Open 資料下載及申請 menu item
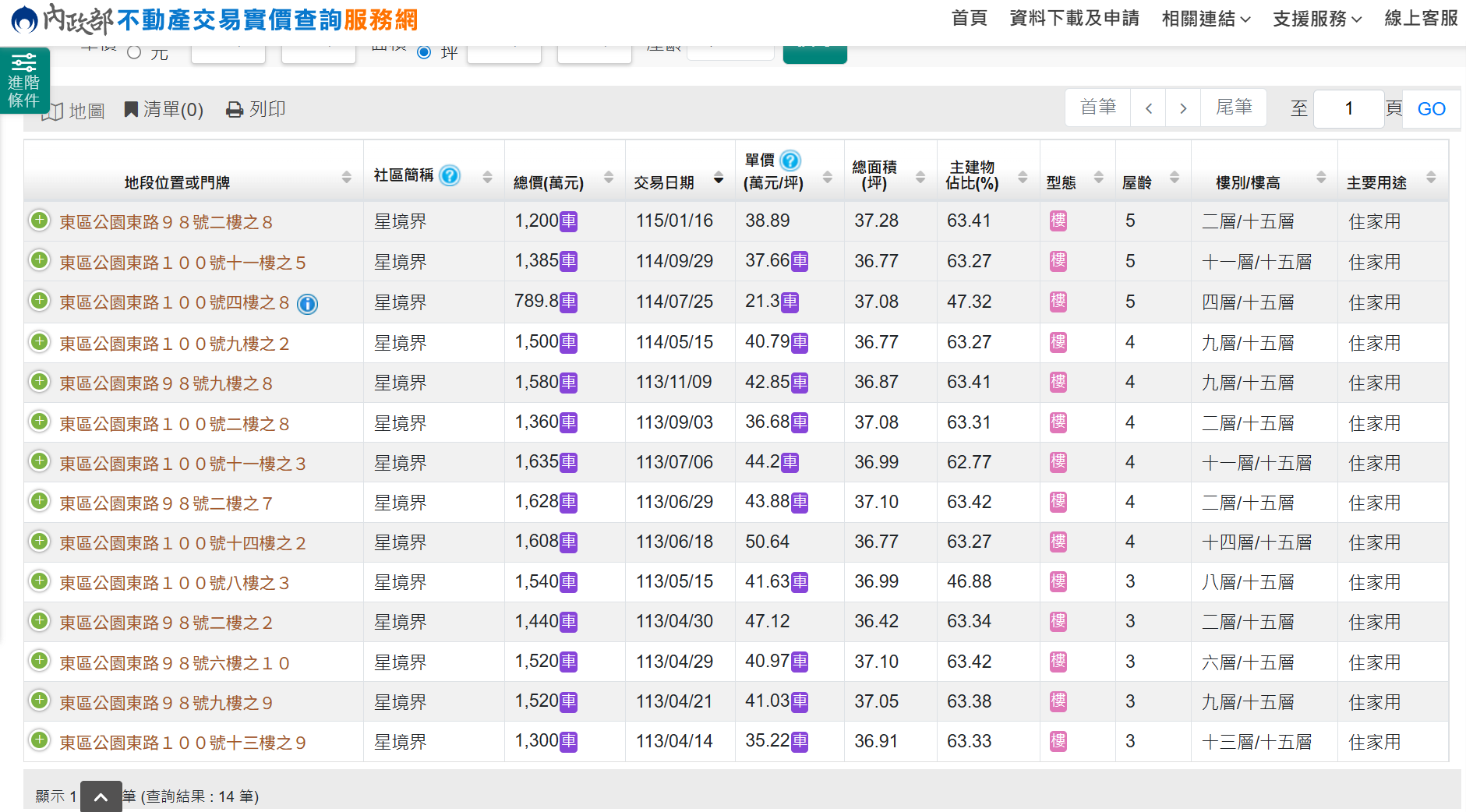 pyautogui.click(x=1074, y=19)
